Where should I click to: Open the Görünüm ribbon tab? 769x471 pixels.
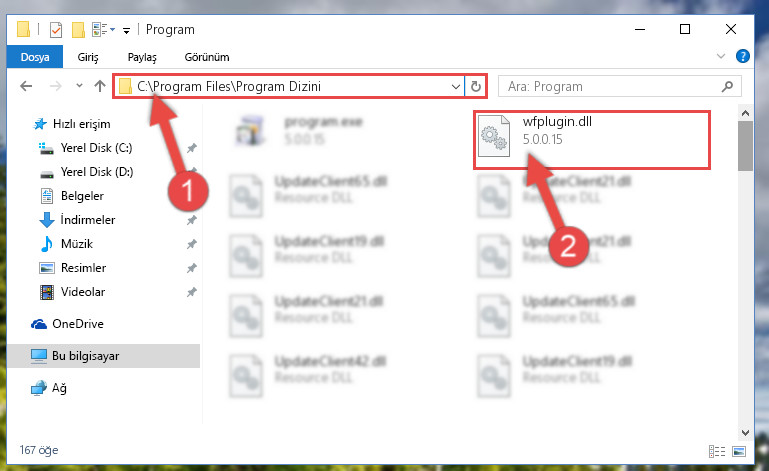pos(207,57)
